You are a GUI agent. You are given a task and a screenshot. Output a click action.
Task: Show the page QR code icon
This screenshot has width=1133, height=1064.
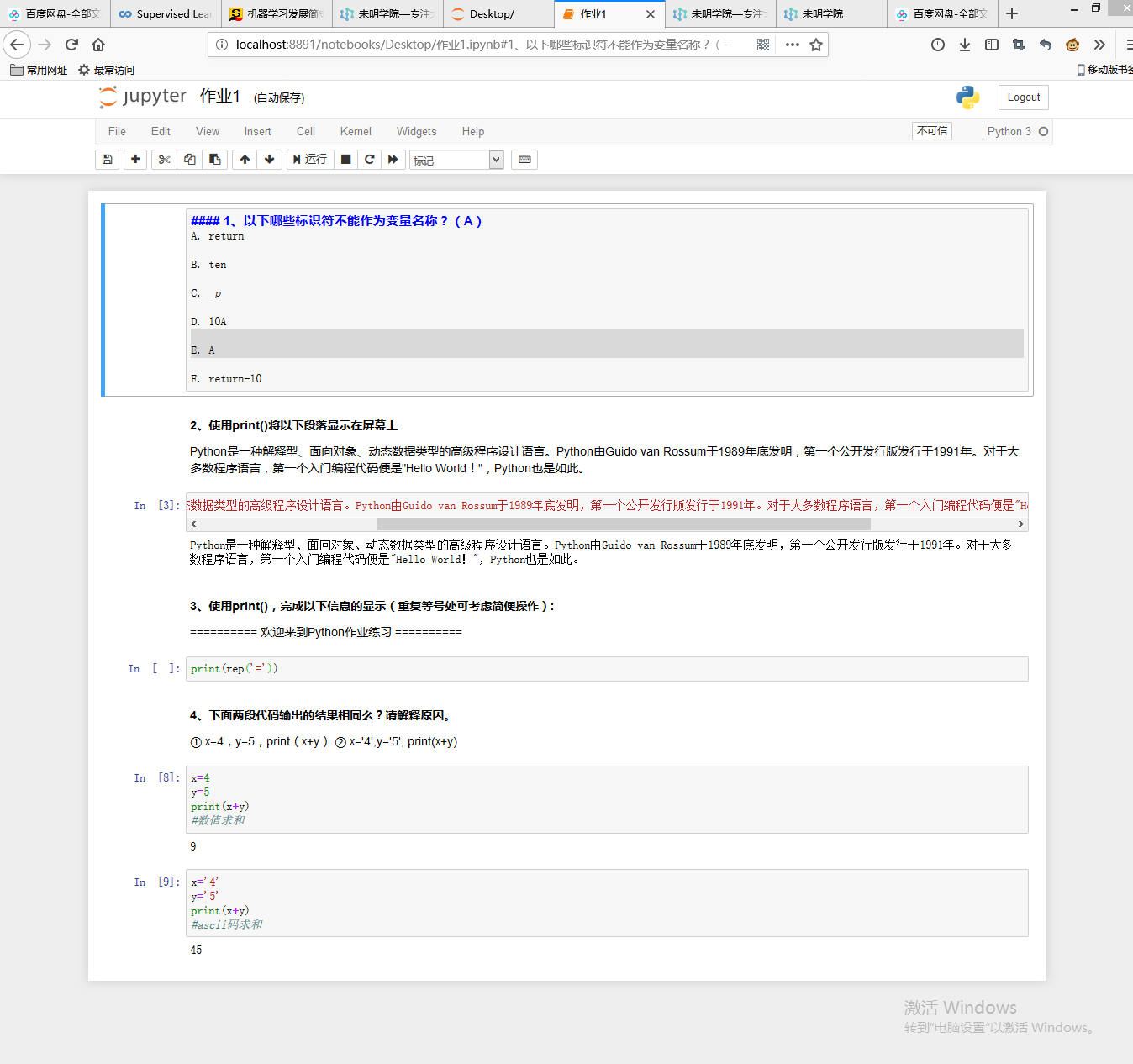pos(763,45)
